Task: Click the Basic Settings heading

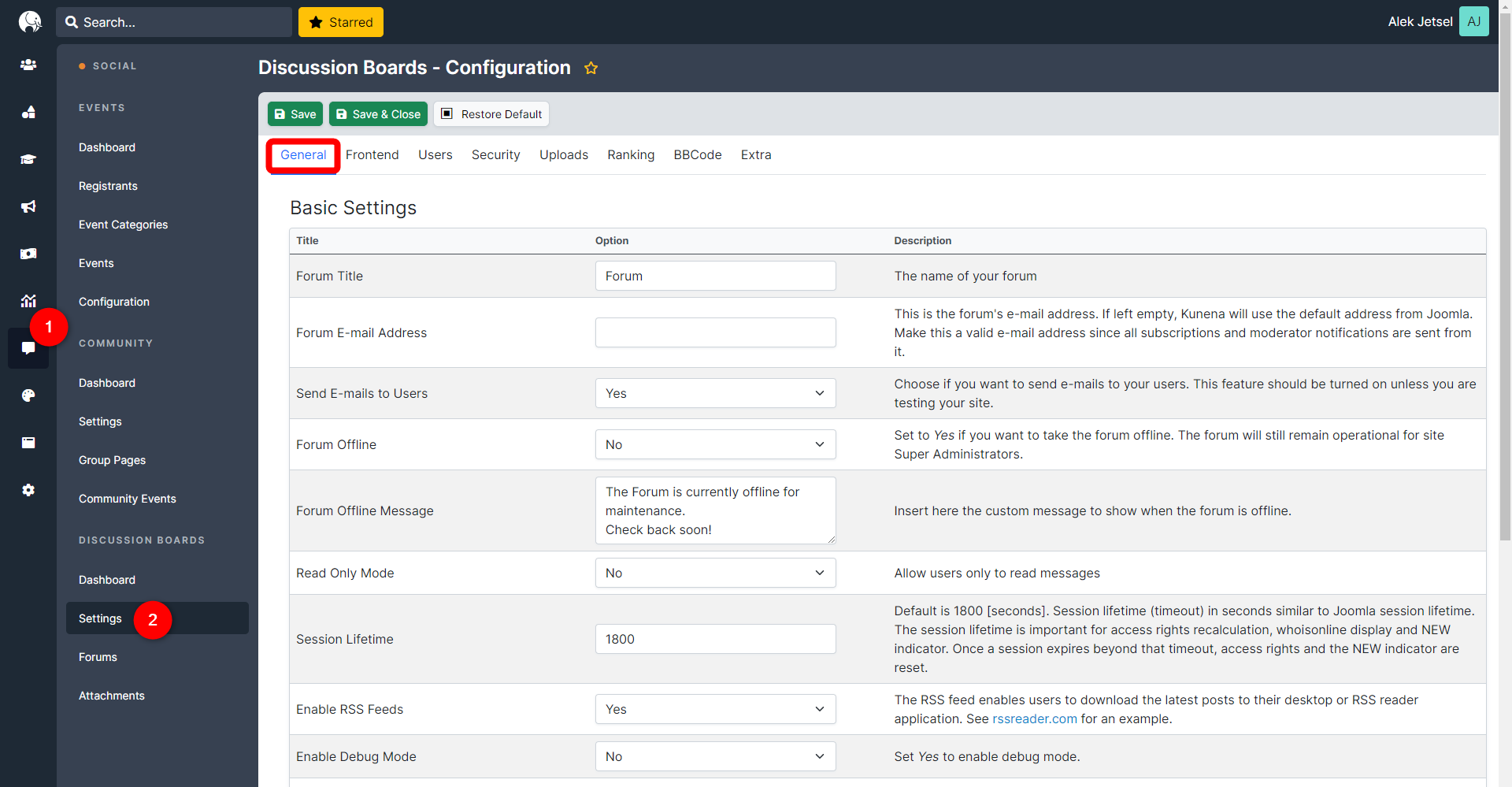Action: pyautogui.click(x=353, y=207)
